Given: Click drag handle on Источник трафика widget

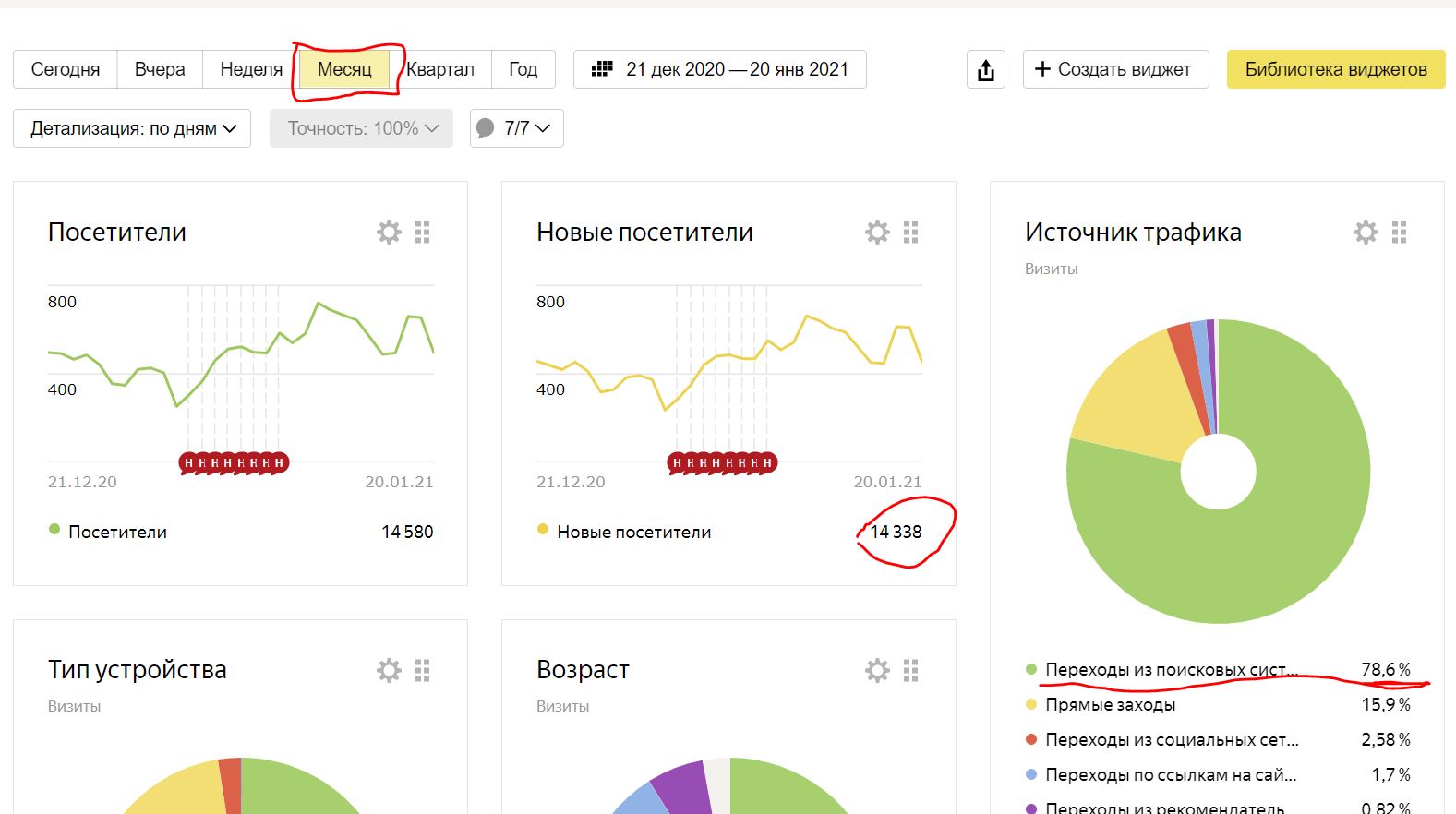Looking at the screenshot, I should point(1399,233).
